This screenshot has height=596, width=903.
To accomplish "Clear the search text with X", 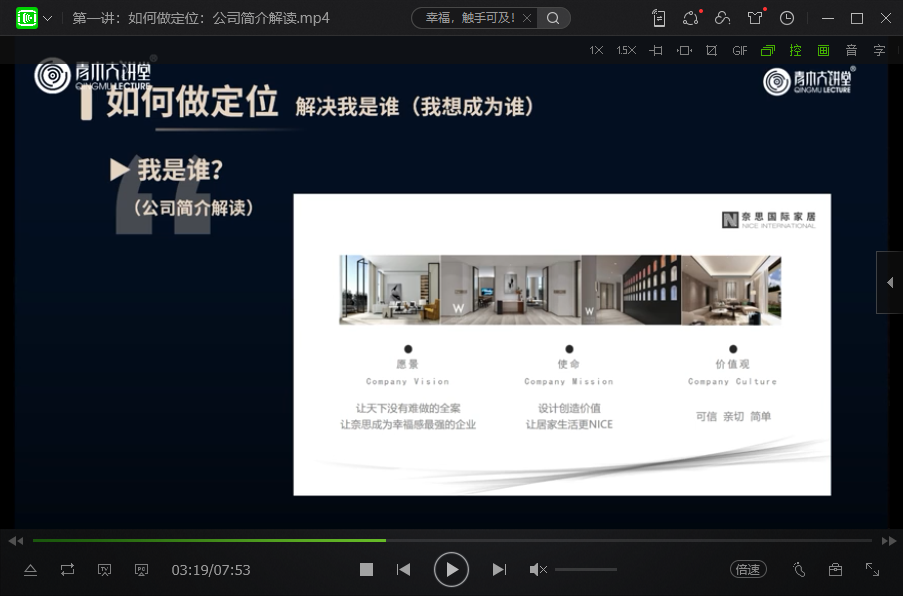I will (526, 18).
